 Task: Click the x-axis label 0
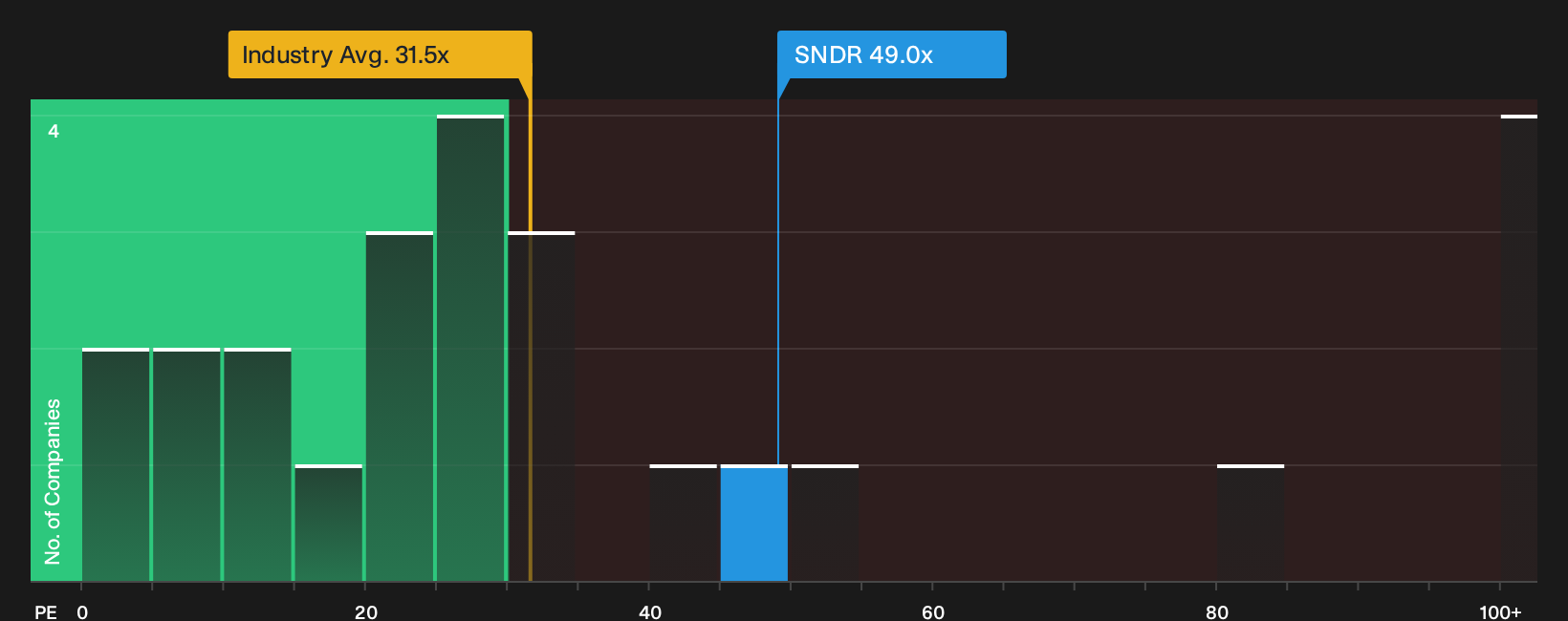[x=82, y=611]
